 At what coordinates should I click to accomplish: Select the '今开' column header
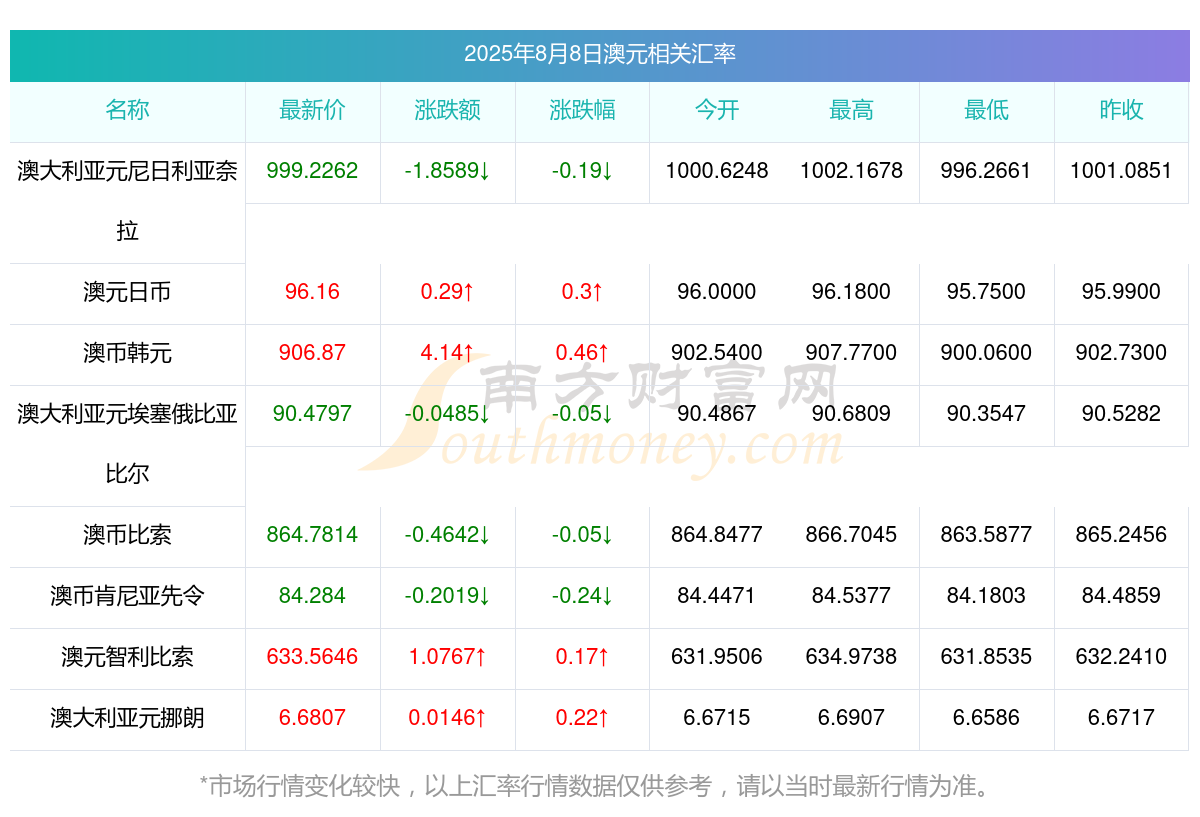point(717,110)
